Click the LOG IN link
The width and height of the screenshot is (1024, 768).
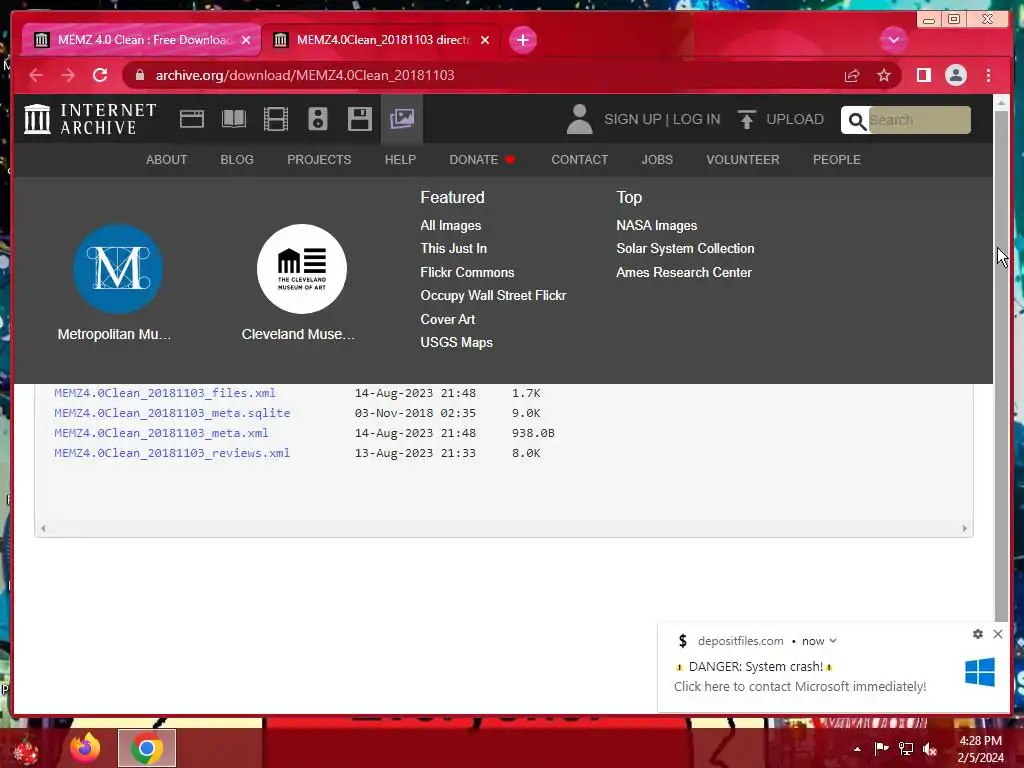(x=696, y=120)
